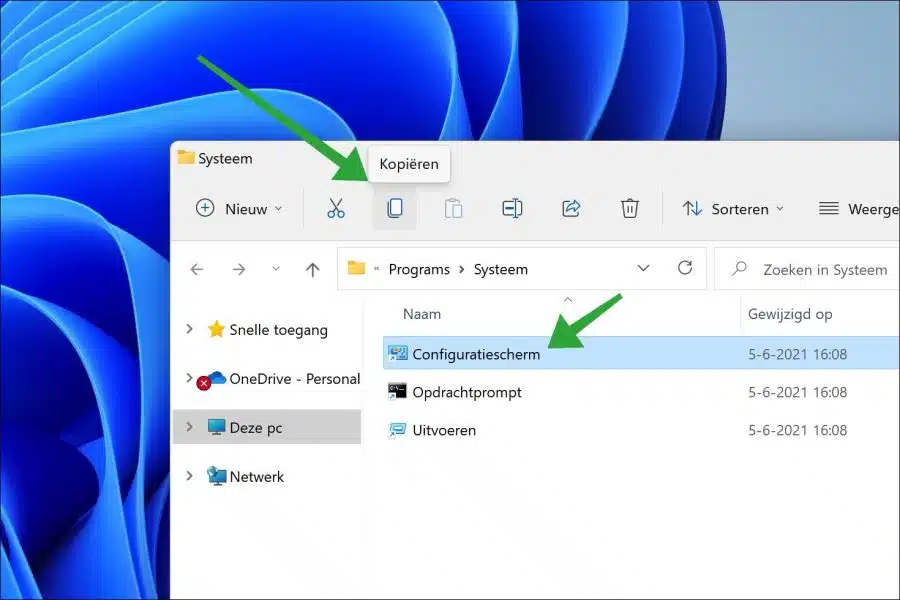
Task: Expand the OneDrive - Personal node
Action: pyautogui.click(x=189, y=377)
